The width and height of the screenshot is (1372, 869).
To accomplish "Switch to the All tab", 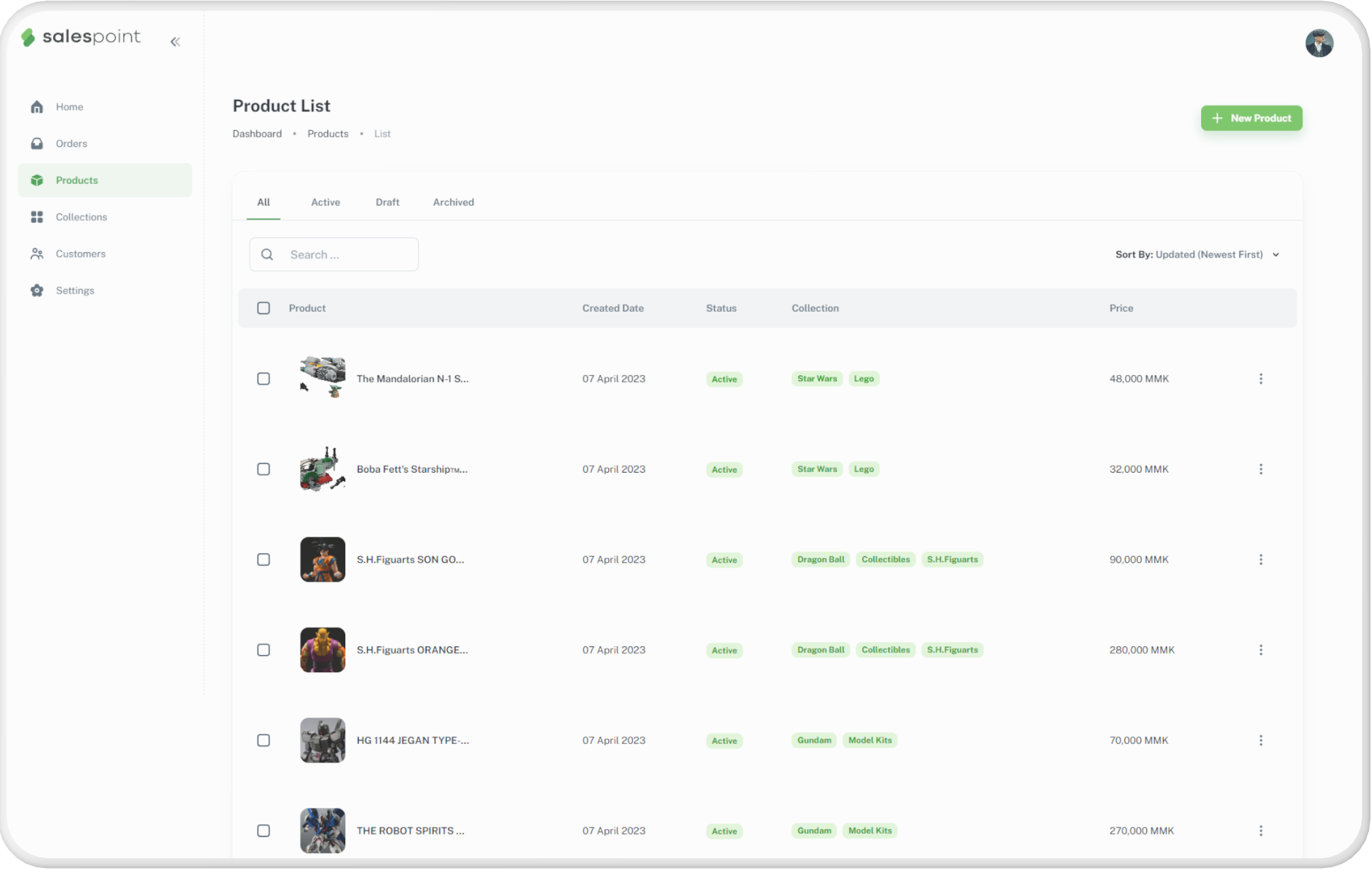I will click(263, 202).
